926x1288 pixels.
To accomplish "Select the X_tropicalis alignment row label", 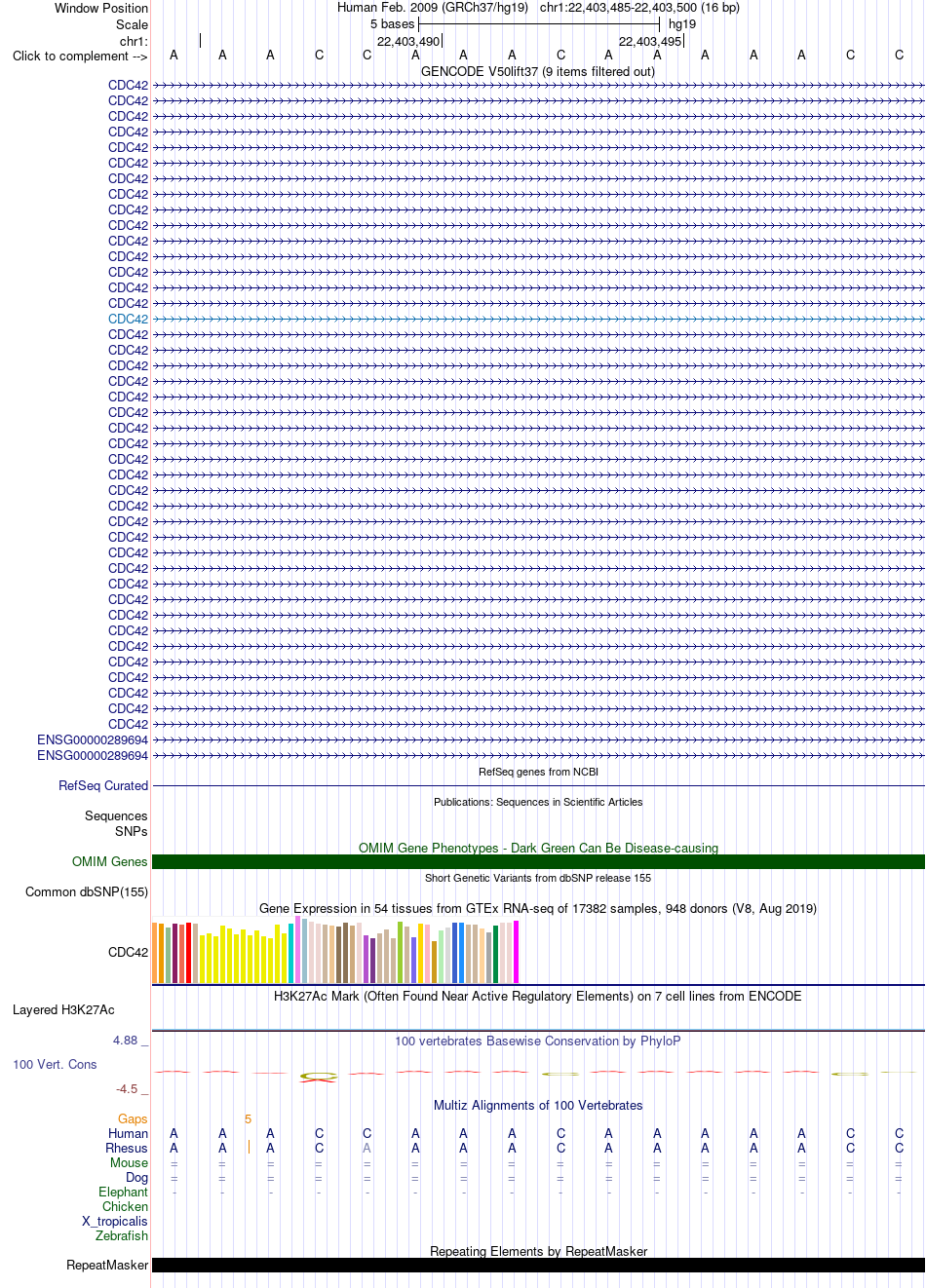I will tap(115, 1222).
